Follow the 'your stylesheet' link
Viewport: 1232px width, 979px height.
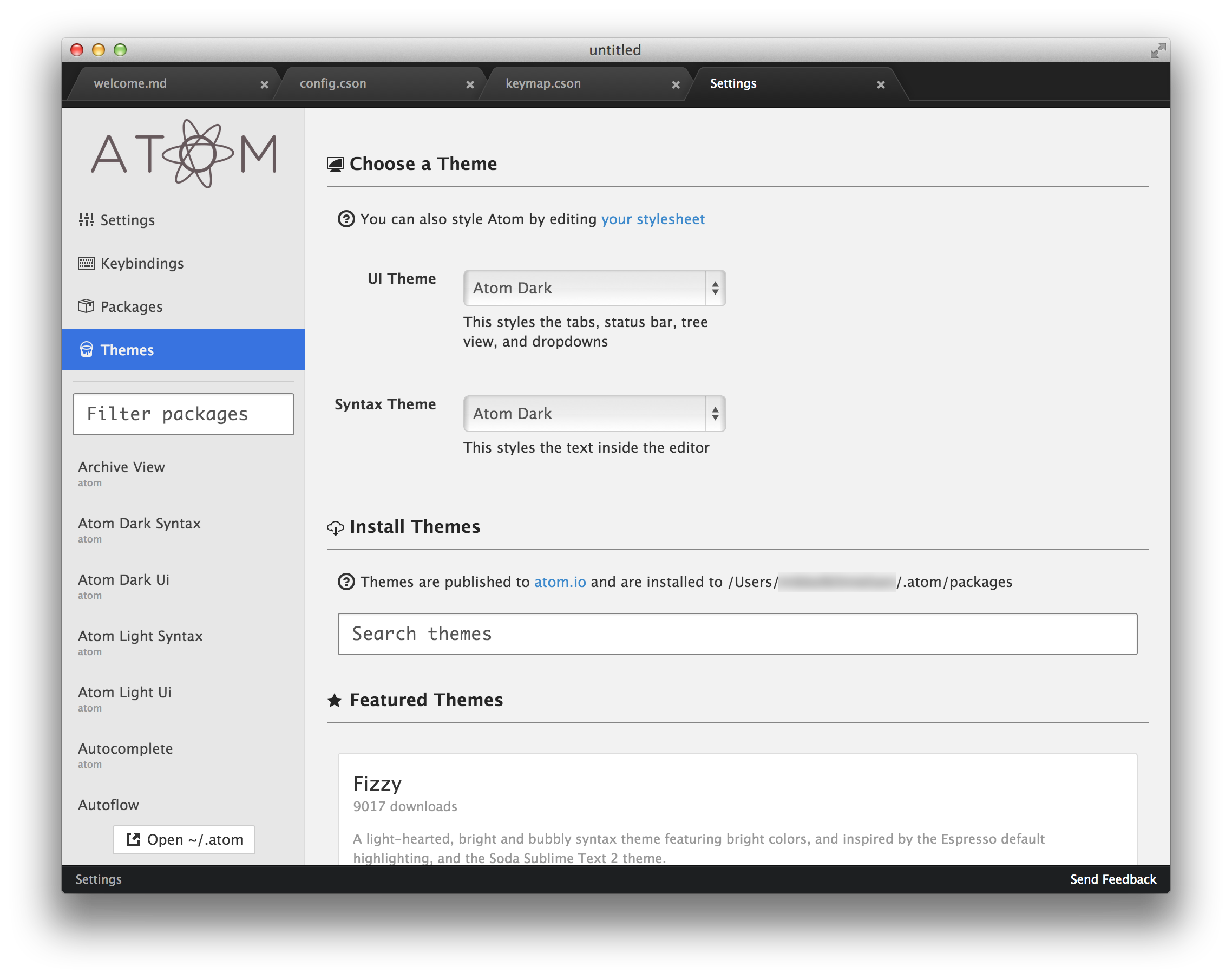pyautogui.click(x=653, y=219)
